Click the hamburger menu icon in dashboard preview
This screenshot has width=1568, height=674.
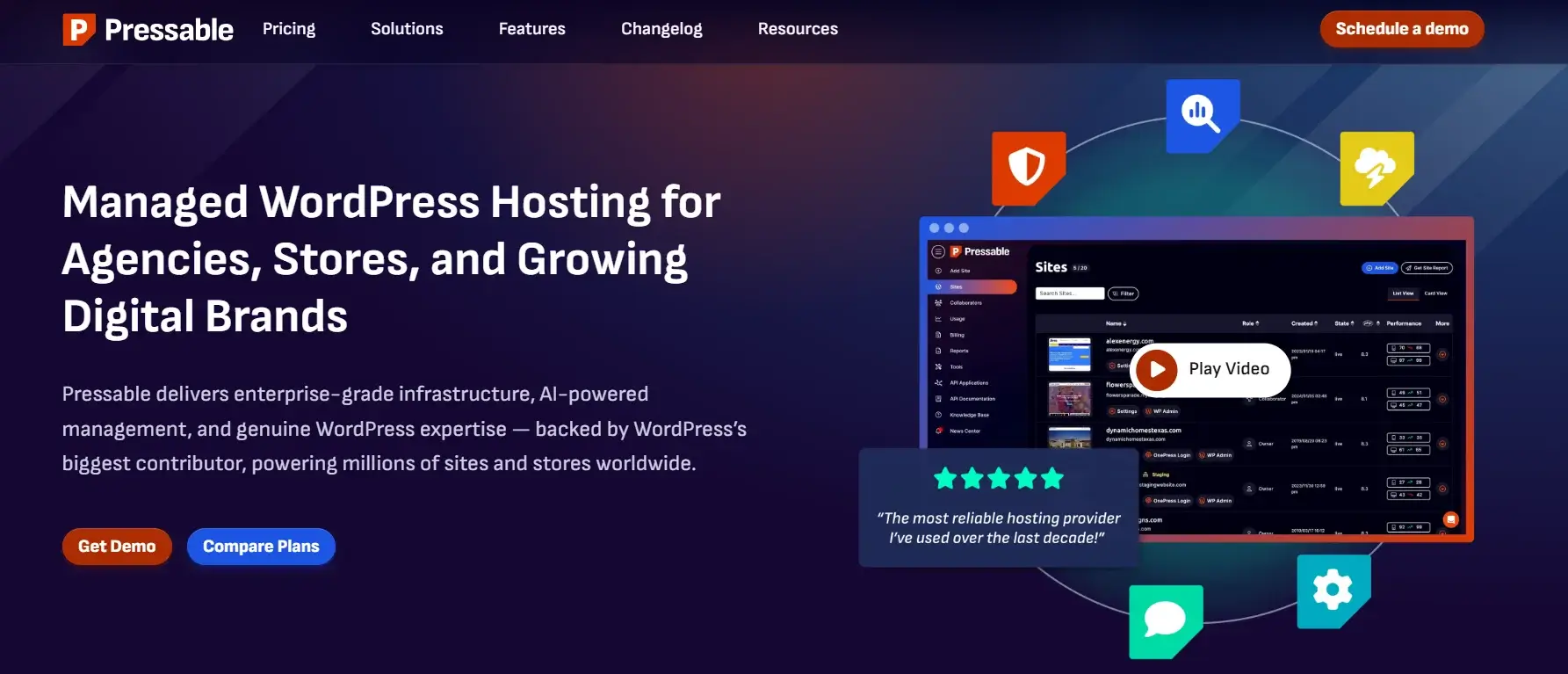938,251
